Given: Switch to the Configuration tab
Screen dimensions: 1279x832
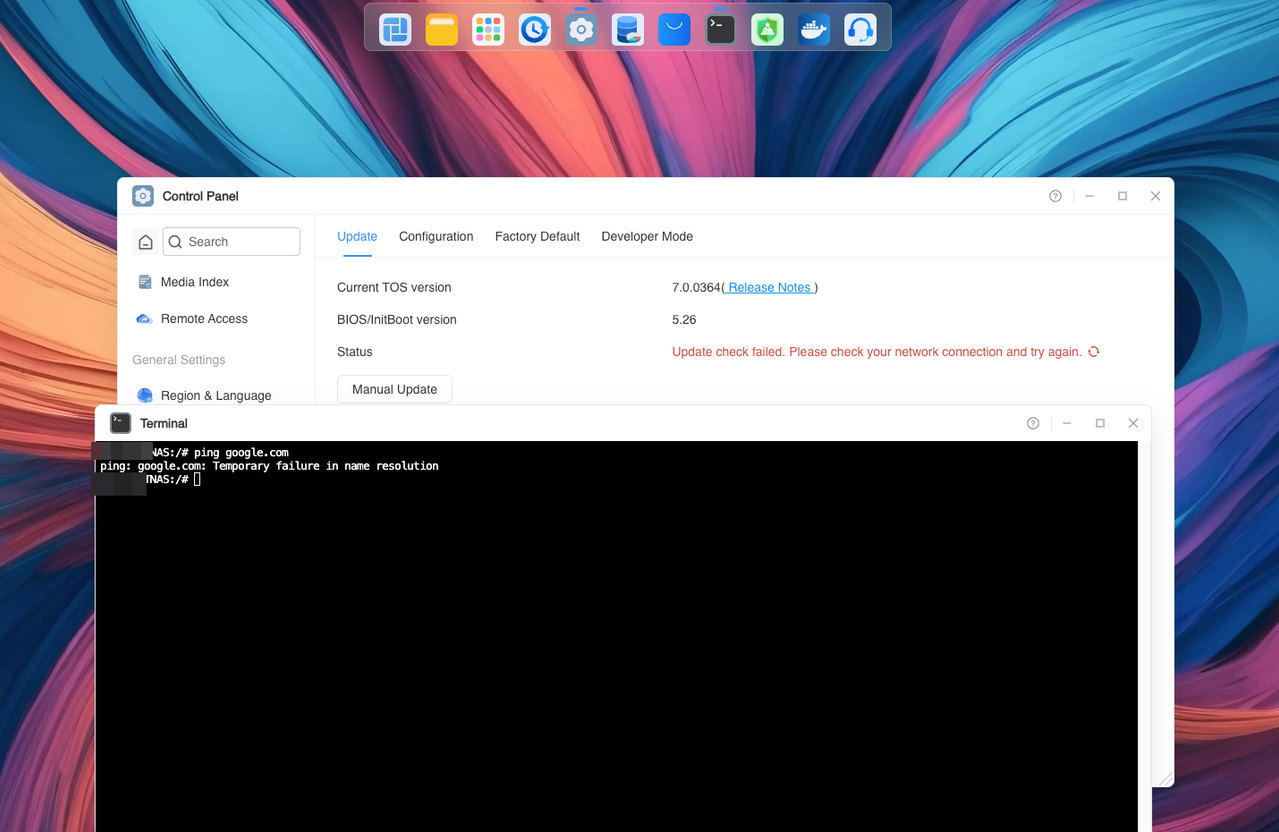Looking at the screenshot, I should click(436, 237).
